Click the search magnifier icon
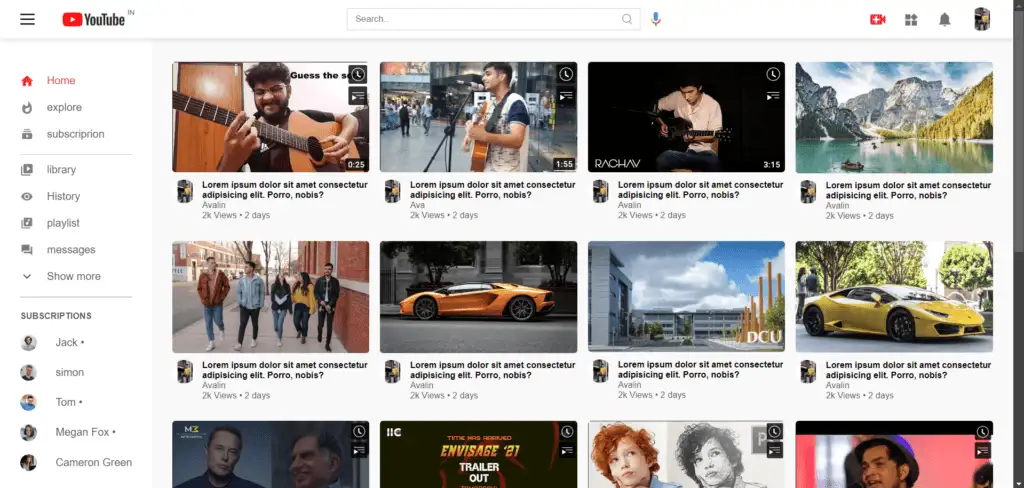1024x488 pixels. pyautogui.click(x=627, y=19)
